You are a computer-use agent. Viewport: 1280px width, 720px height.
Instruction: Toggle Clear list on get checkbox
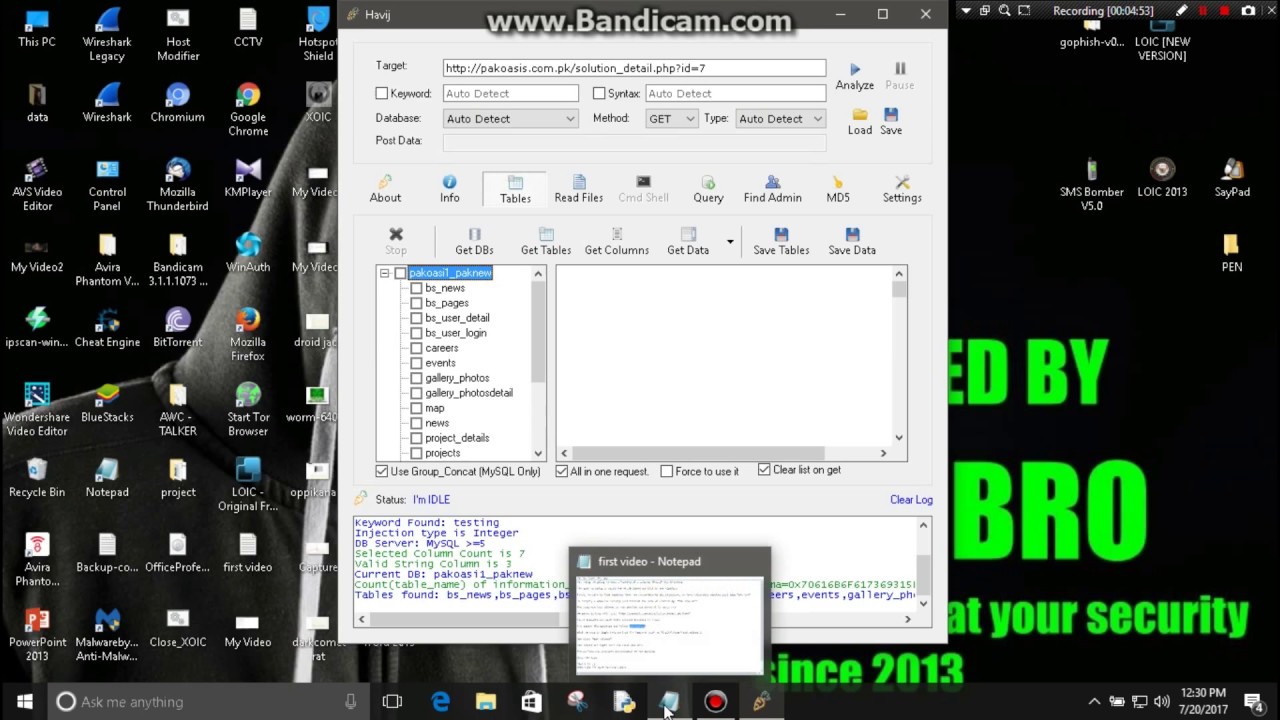coord(764,470)
